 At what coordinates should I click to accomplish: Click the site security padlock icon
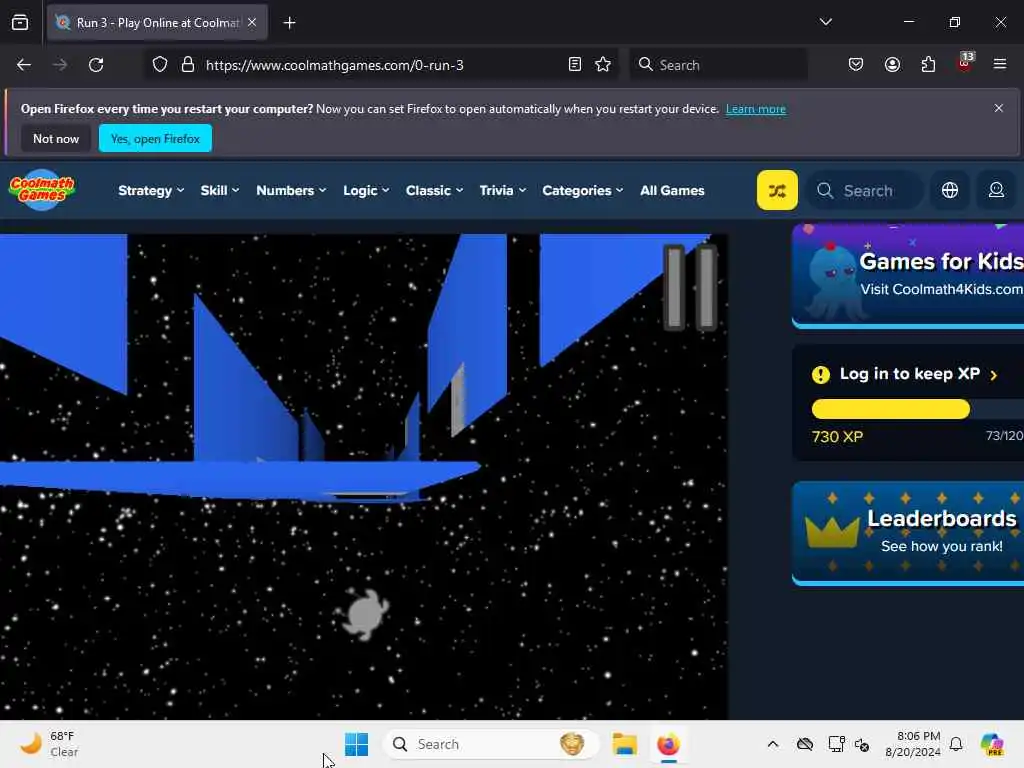(188, 65)
